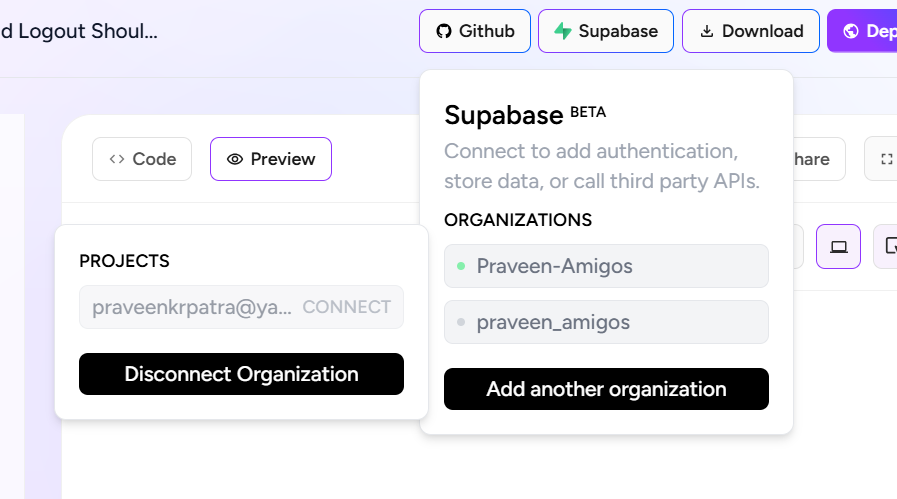
Task: Switch to the Code tab
Action: (x=142, y=159)
